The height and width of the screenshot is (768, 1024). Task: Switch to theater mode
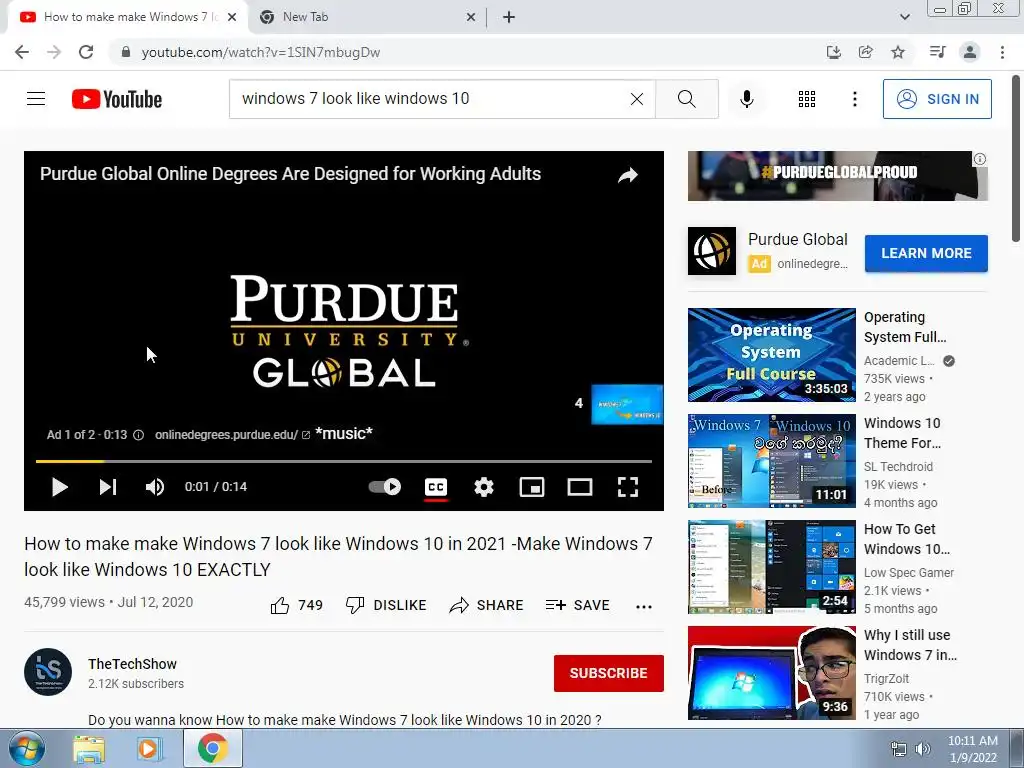click(580, 487)
